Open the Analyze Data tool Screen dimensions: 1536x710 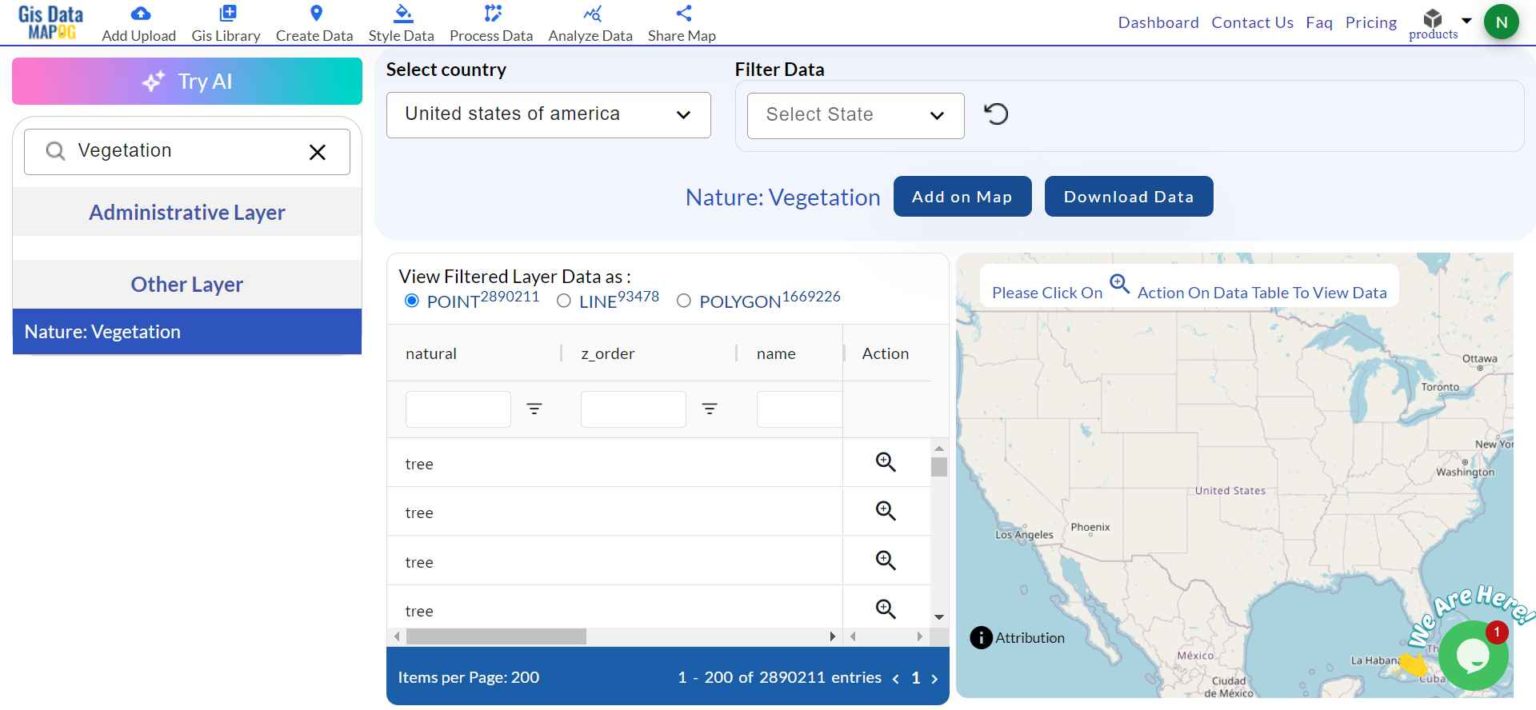pyautogui.click(x=589, y=22)
